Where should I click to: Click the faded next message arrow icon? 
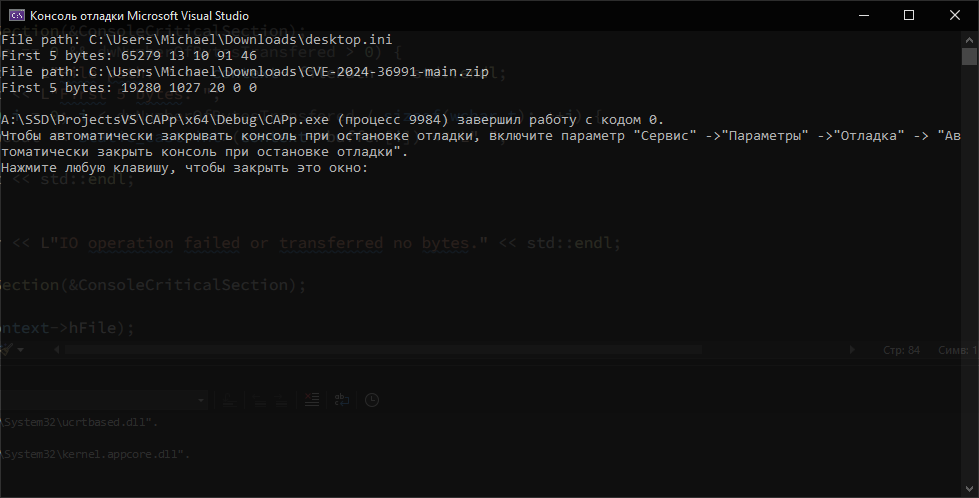281,400
